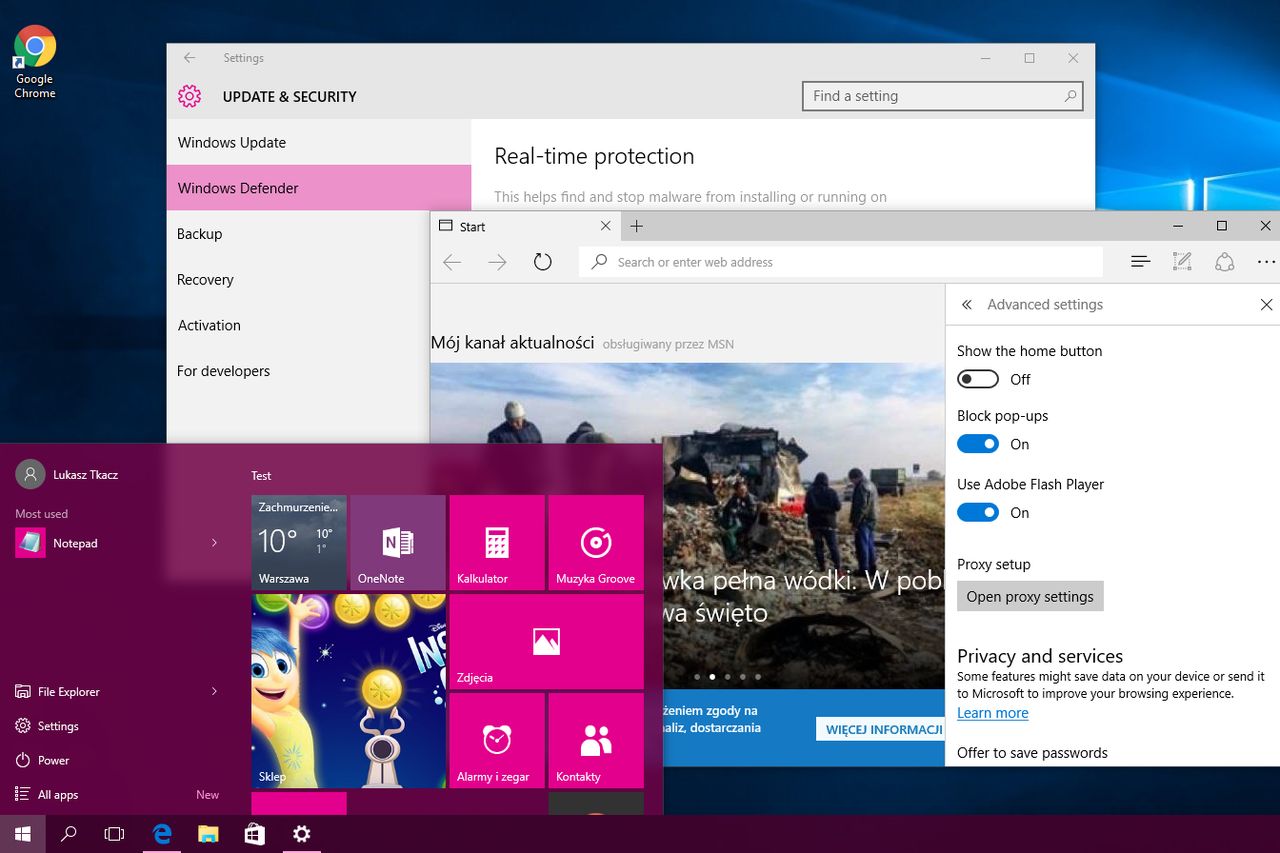Open the Kontakty people tile
The height and width of the screenshot is (853, 1280).
click(x=596, y=740)
